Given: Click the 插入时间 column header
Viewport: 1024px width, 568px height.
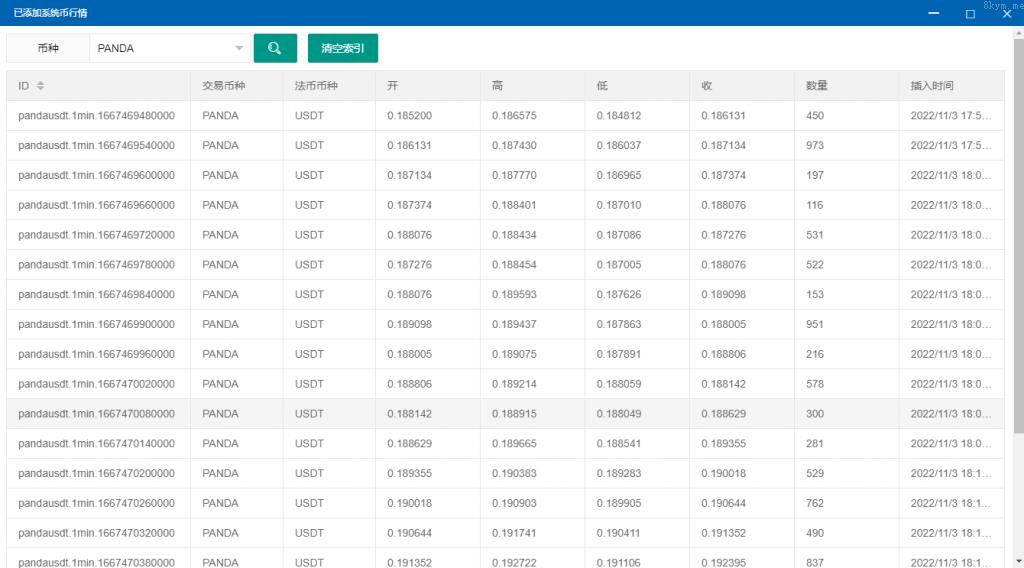Looking at the screenshot, I should (932, 86).
